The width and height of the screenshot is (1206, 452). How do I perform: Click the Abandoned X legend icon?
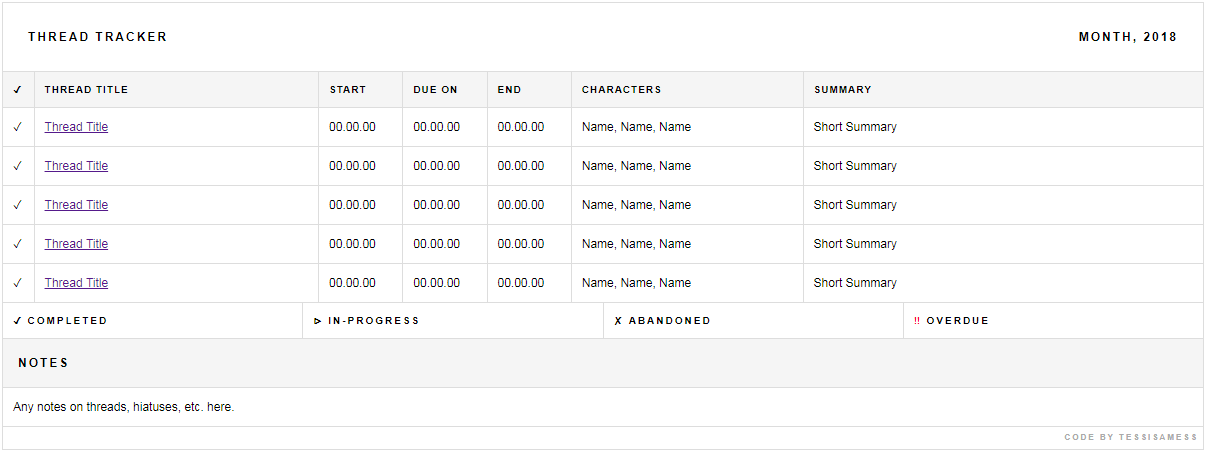pos(618,321)
